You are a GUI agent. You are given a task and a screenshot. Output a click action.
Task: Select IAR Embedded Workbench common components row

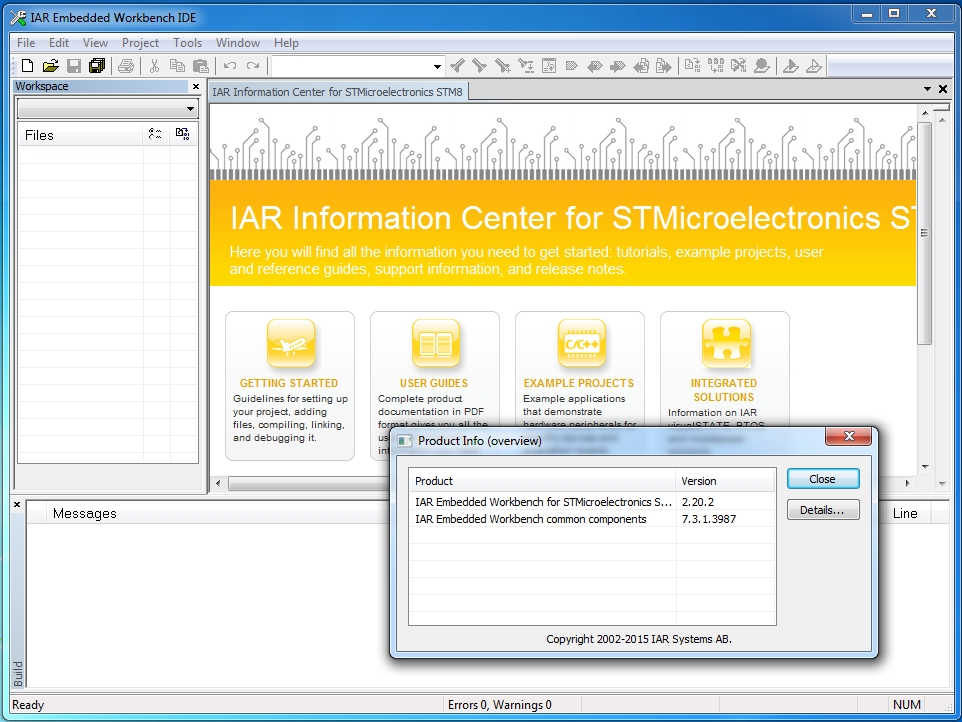click(592, 519)
